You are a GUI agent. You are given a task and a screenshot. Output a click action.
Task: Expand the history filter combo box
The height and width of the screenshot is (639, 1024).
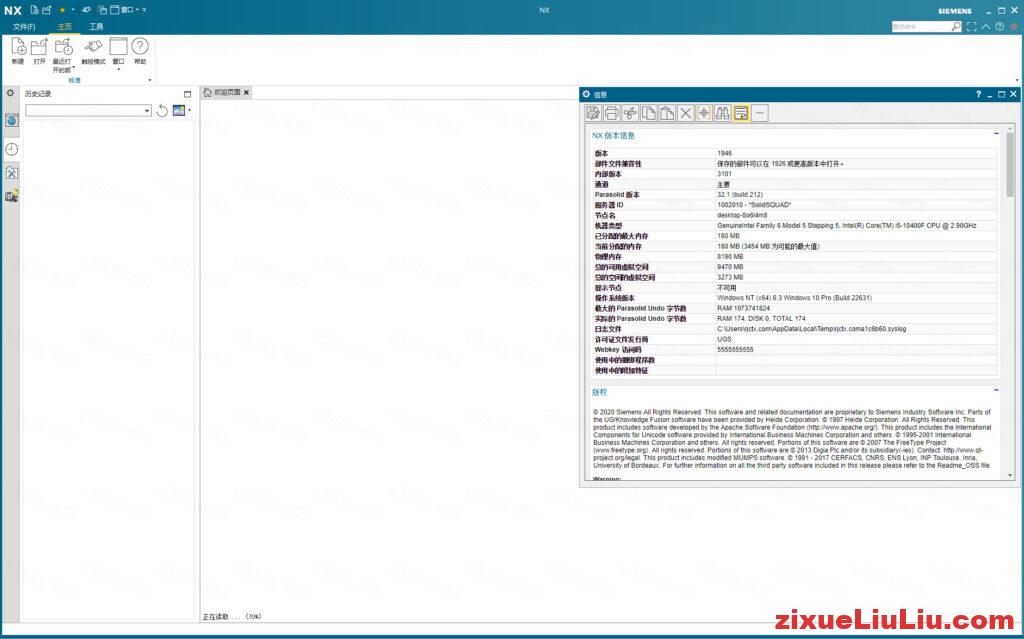147,111
